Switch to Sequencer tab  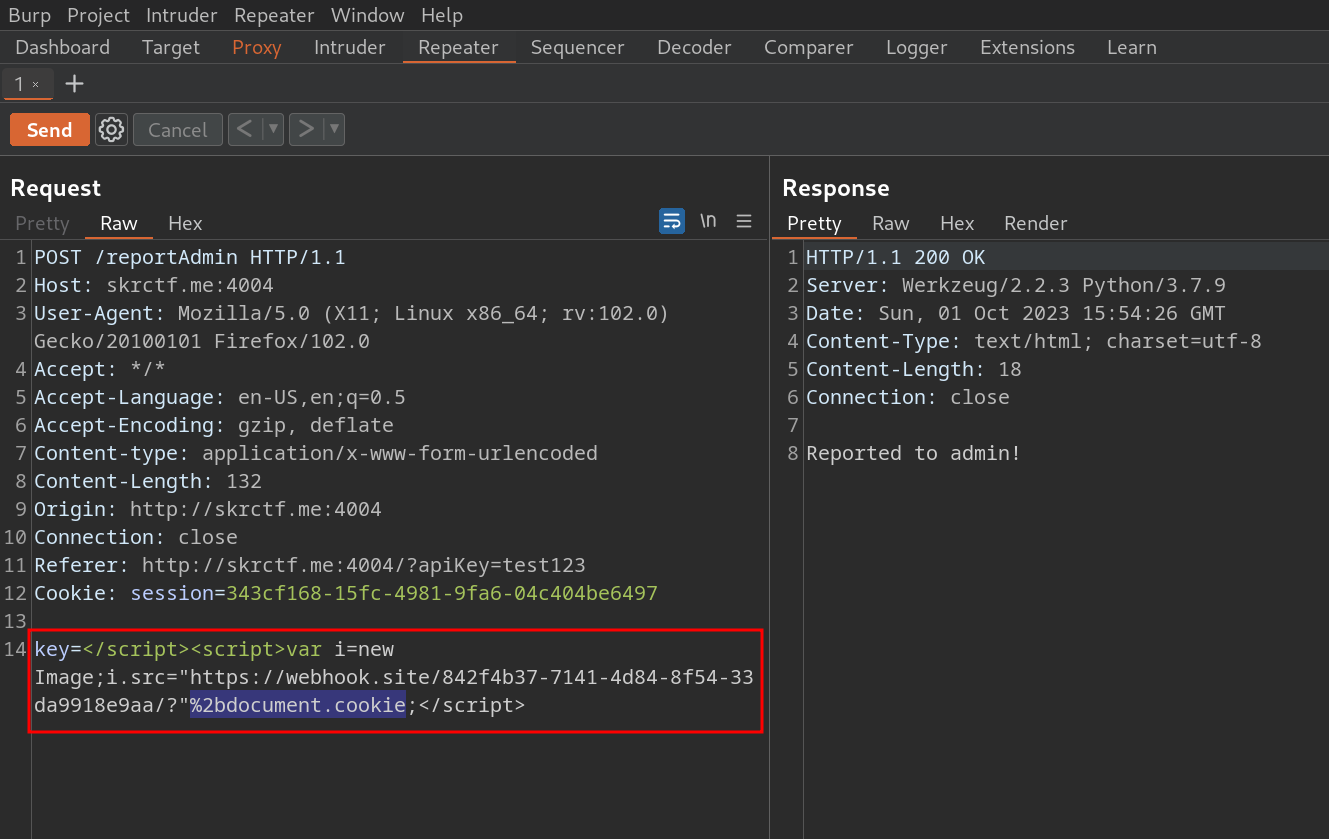[578, 47]
